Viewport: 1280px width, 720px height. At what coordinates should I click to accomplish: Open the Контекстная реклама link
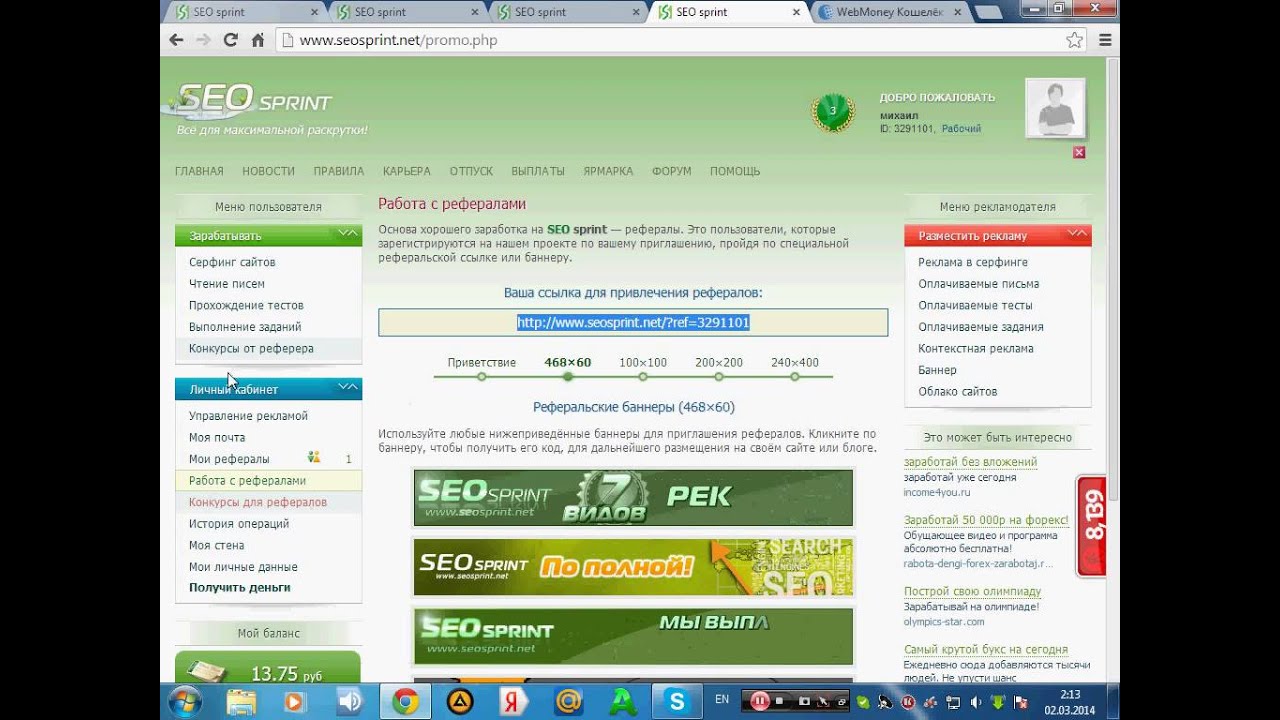(x=976, y=349)
